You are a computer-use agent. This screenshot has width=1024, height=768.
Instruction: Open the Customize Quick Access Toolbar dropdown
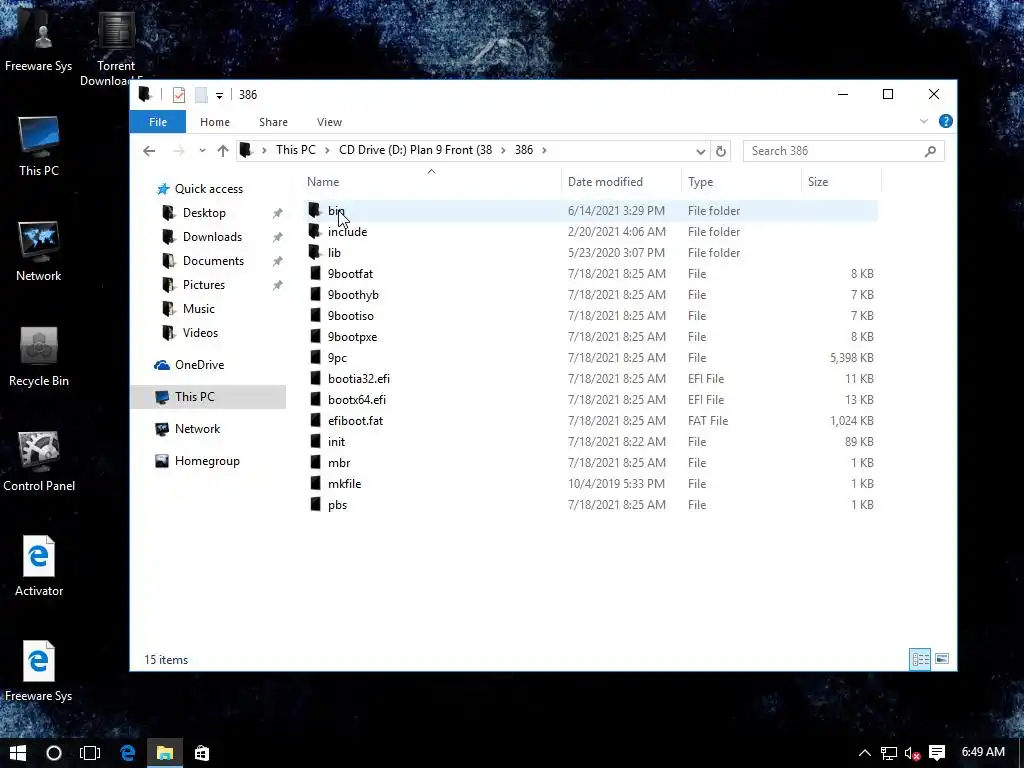[219, 95]
